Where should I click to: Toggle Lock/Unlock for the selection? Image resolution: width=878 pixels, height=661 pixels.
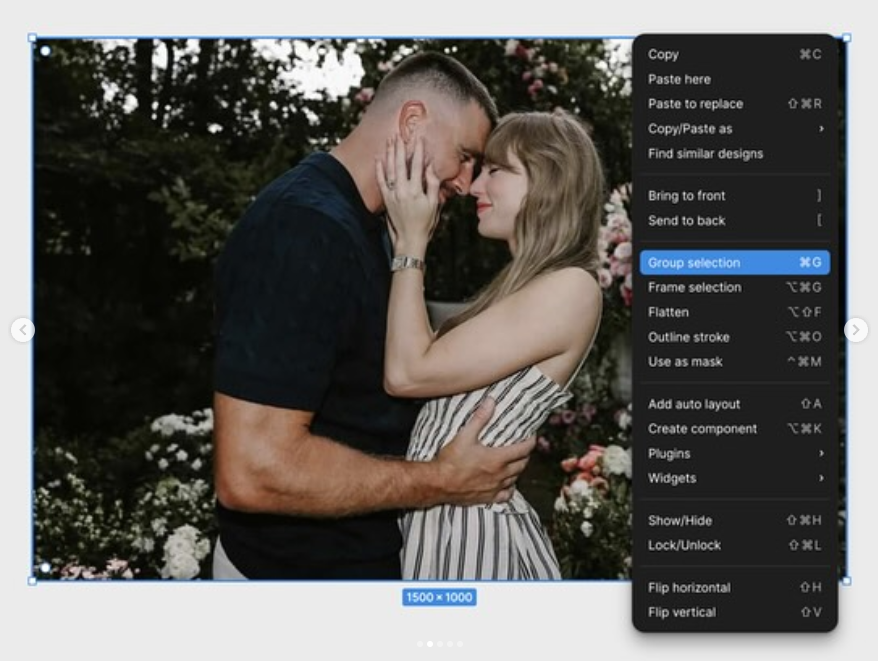click(734, 545)
